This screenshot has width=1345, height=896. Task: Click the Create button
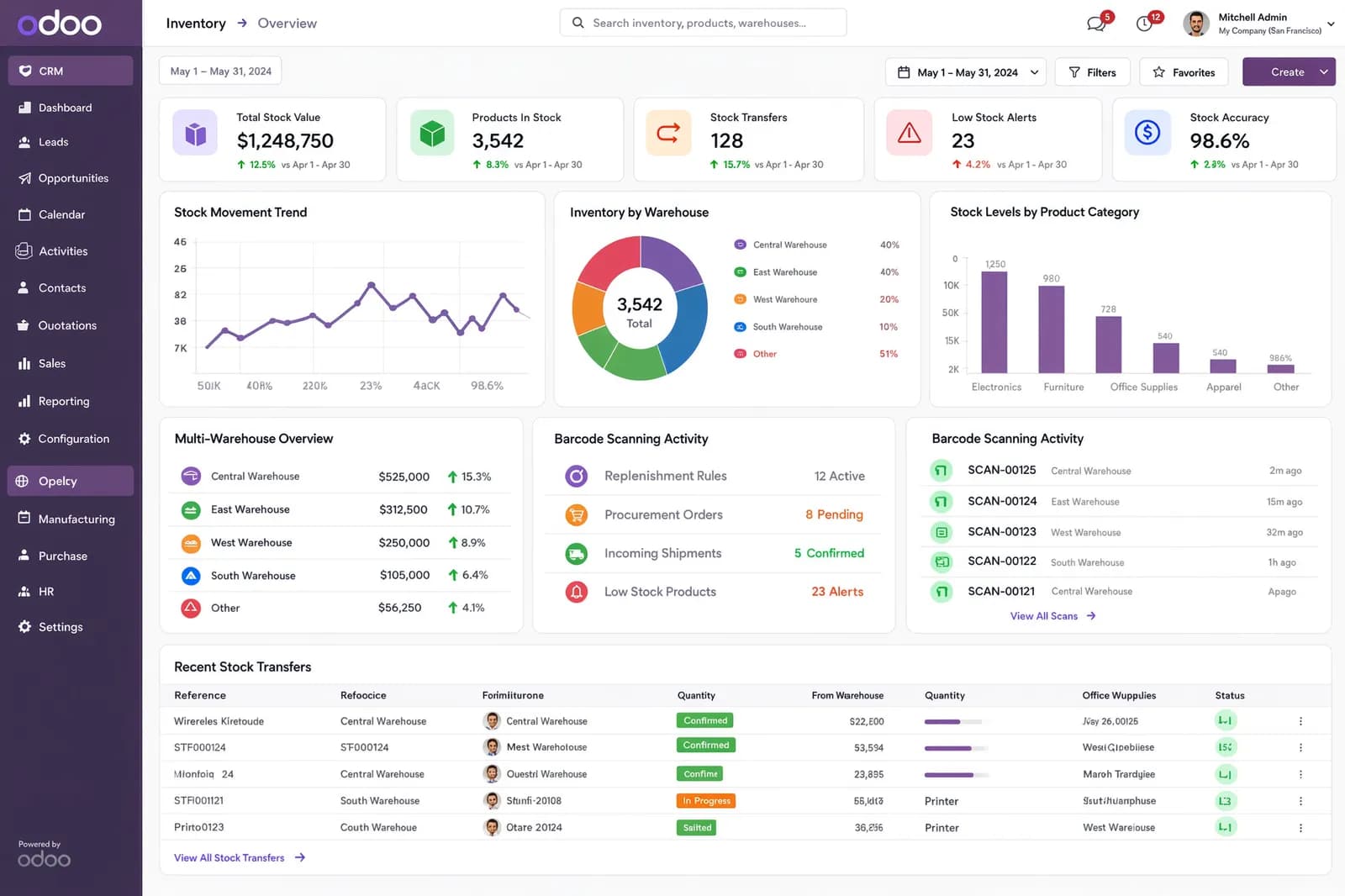pyautogui.click(x=1288, y=72)
